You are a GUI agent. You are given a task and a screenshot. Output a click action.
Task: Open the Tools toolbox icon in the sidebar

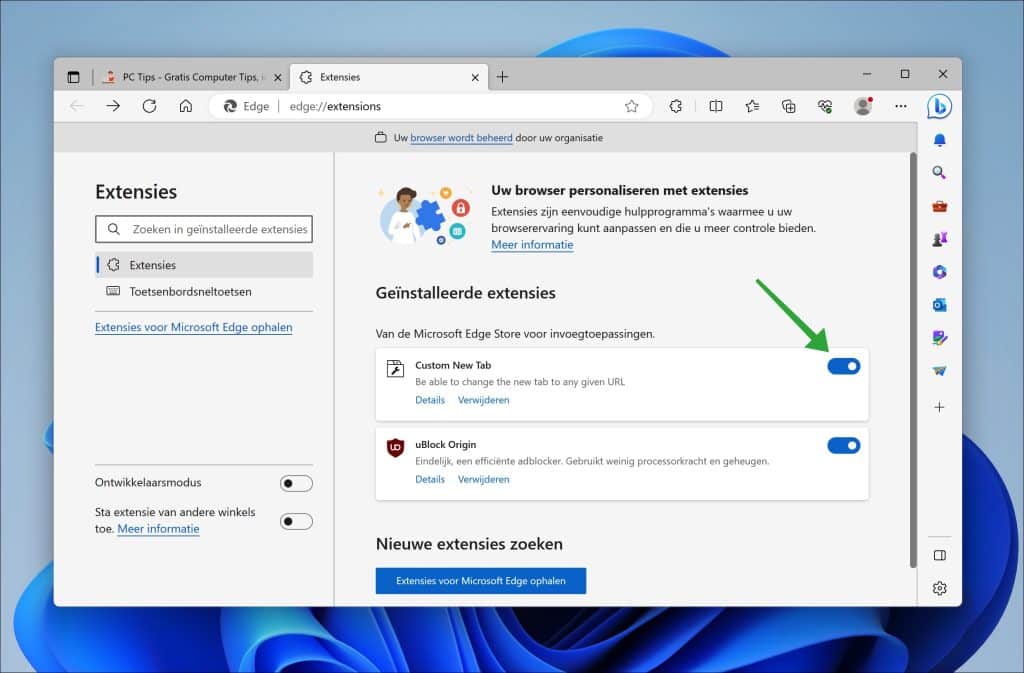click(938, 205)
